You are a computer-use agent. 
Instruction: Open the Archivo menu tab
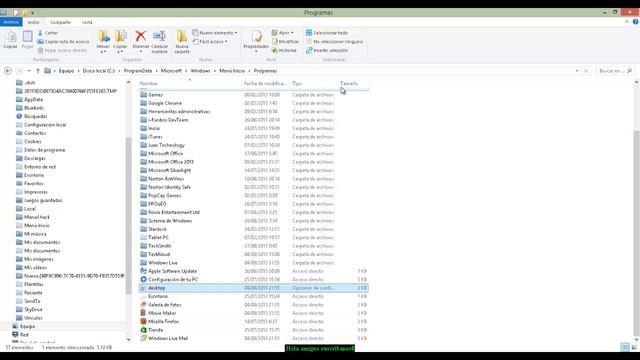pyautogui.click(x=11, y=22)
